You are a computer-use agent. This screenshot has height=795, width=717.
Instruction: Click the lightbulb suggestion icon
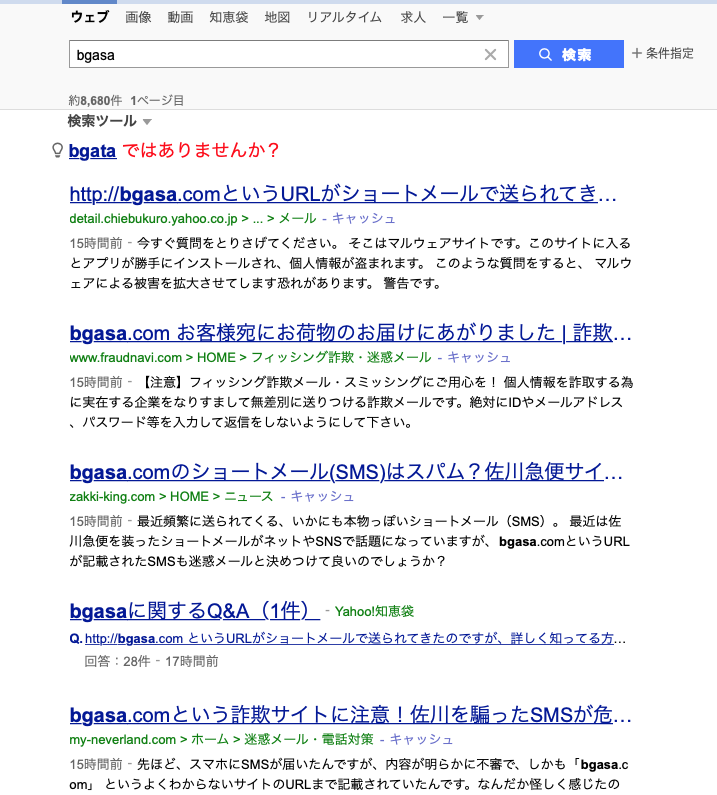(58, 151)
